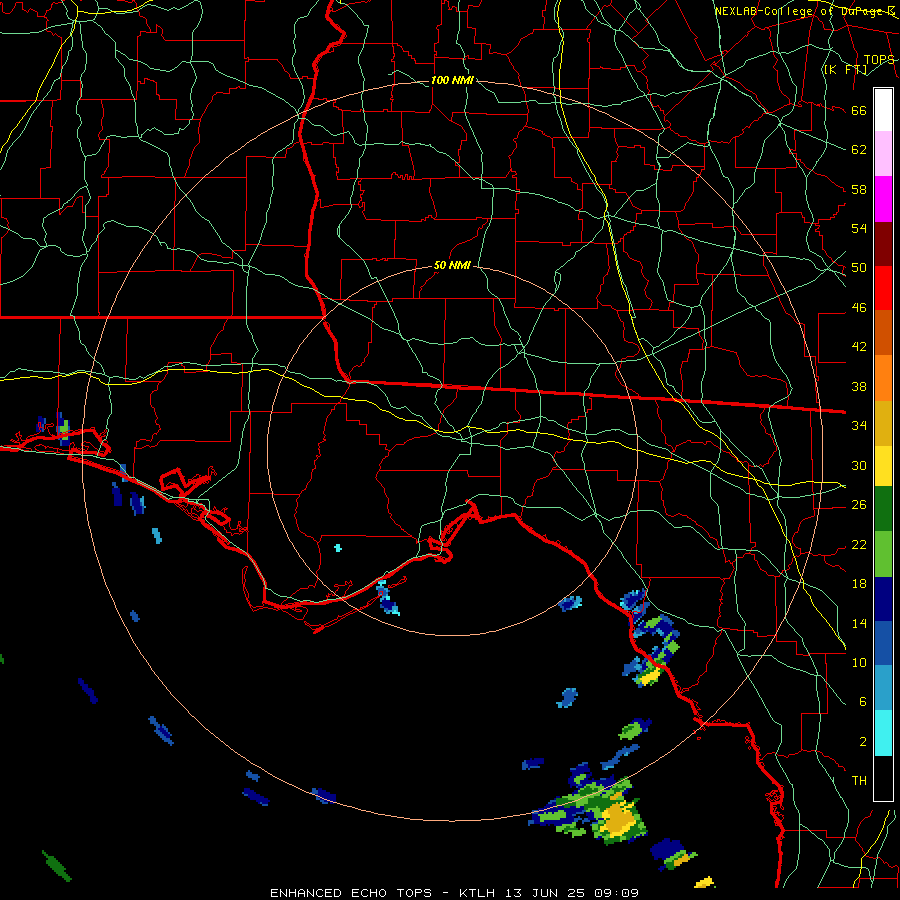Click the legend value "38"
900x900 pixels.
coord(859,386)
